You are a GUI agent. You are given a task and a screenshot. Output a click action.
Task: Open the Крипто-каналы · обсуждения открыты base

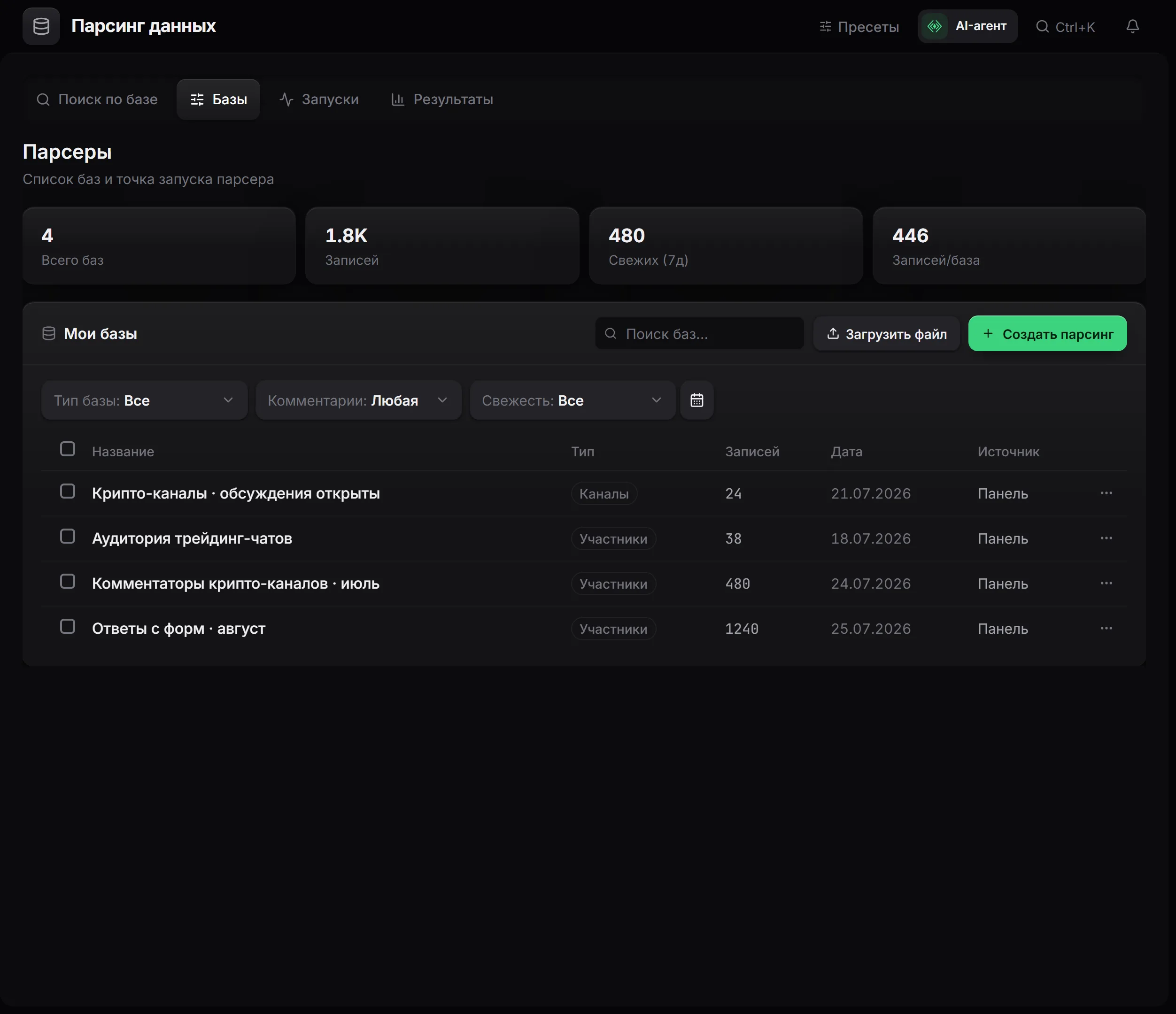pyautogui.click(x=236, y=493)
